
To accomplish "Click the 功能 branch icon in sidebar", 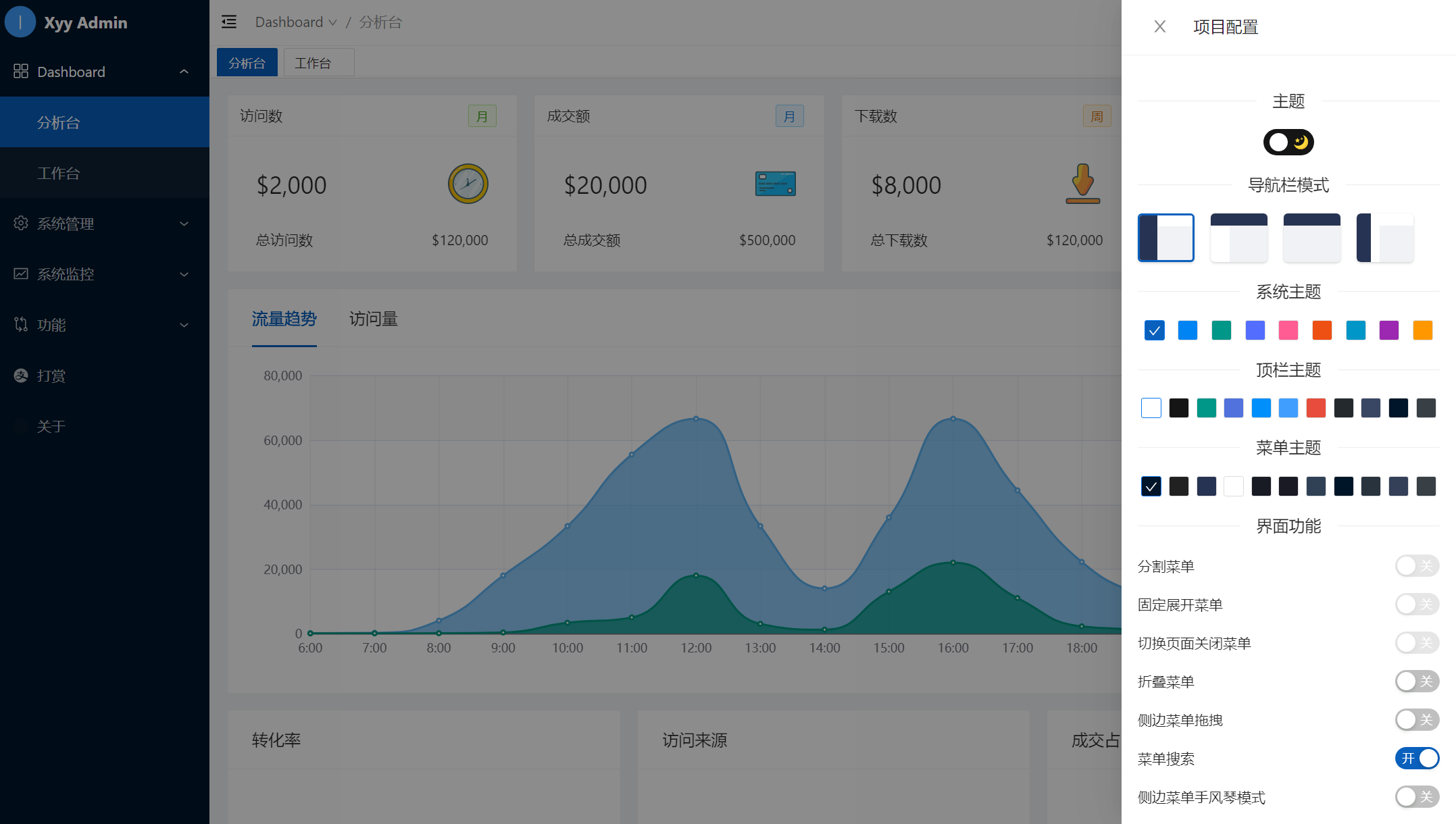I will click(21, 324).
